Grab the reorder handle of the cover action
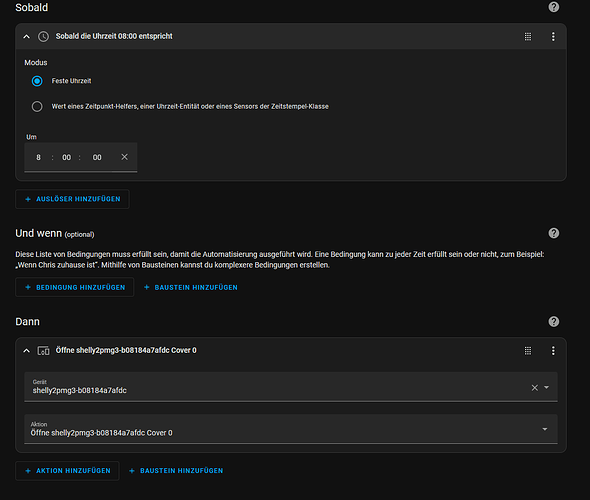This screenshot has height=500, width=590. pos(528,351)
